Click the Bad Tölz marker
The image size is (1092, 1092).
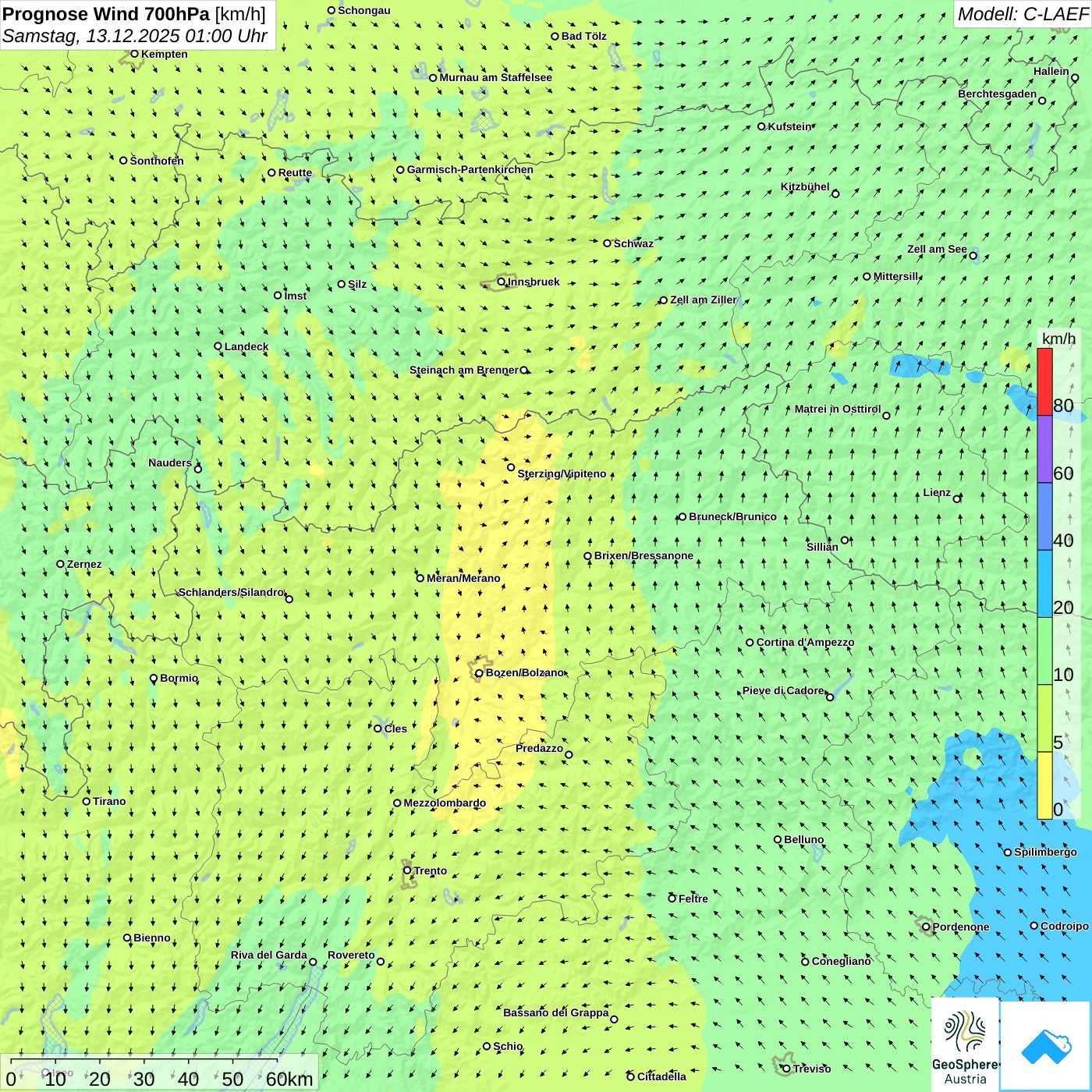click(x=555, y=36)
